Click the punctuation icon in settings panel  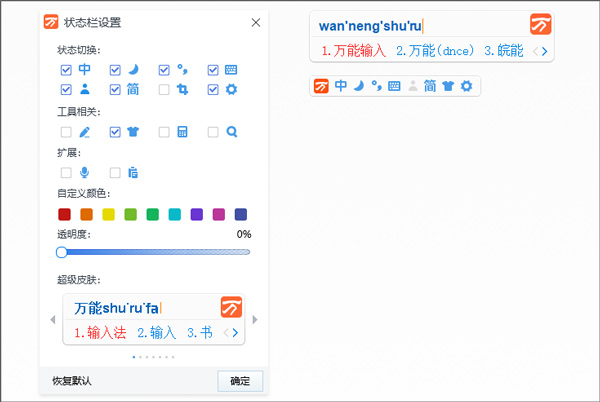[x=183, y=70]
